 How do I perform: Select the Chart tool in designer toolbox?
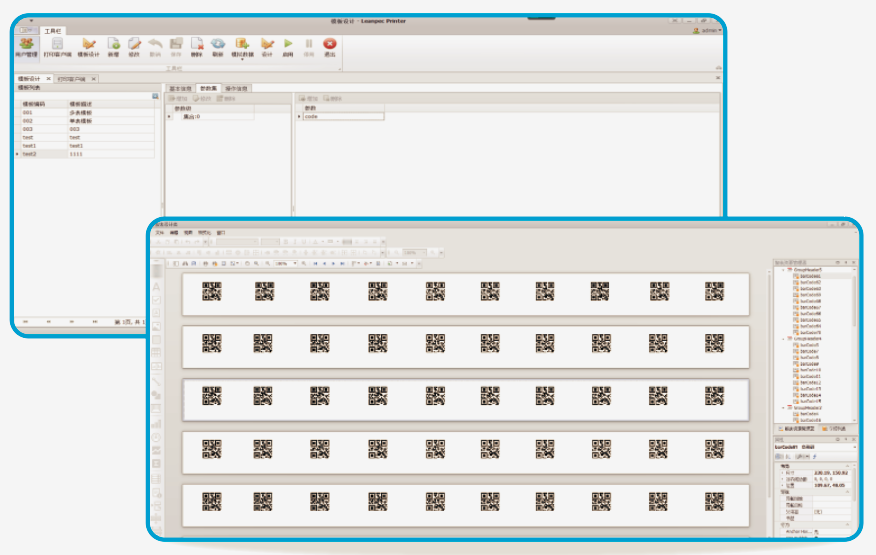[x=156, y=424]
